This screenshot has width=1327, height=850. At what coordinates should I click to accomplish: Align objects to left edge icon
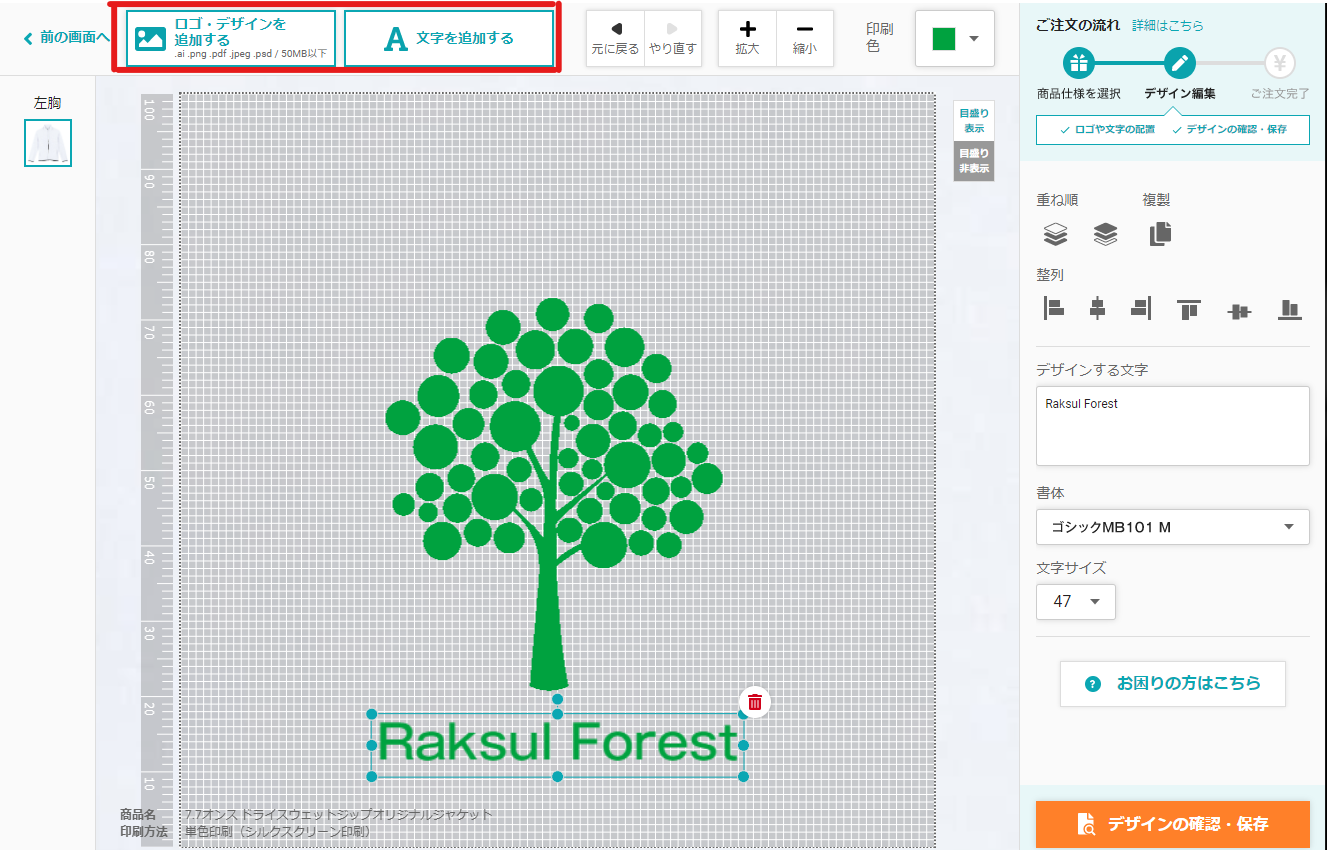tap(1054, 309)
